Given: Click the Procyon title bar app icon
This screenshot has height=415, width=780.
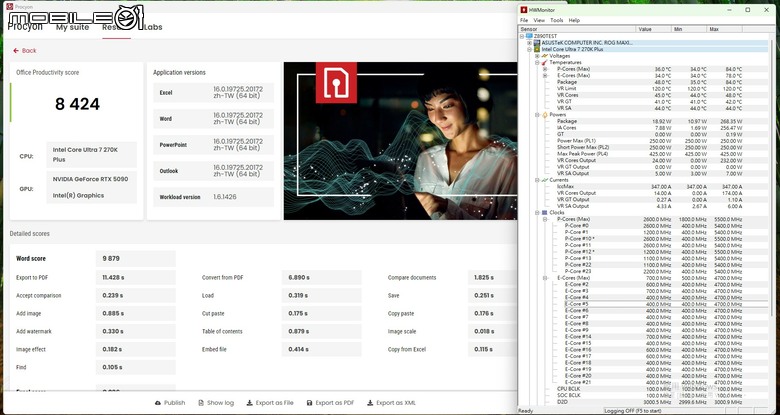Looking at the screenshot, I should pos(9,6).
